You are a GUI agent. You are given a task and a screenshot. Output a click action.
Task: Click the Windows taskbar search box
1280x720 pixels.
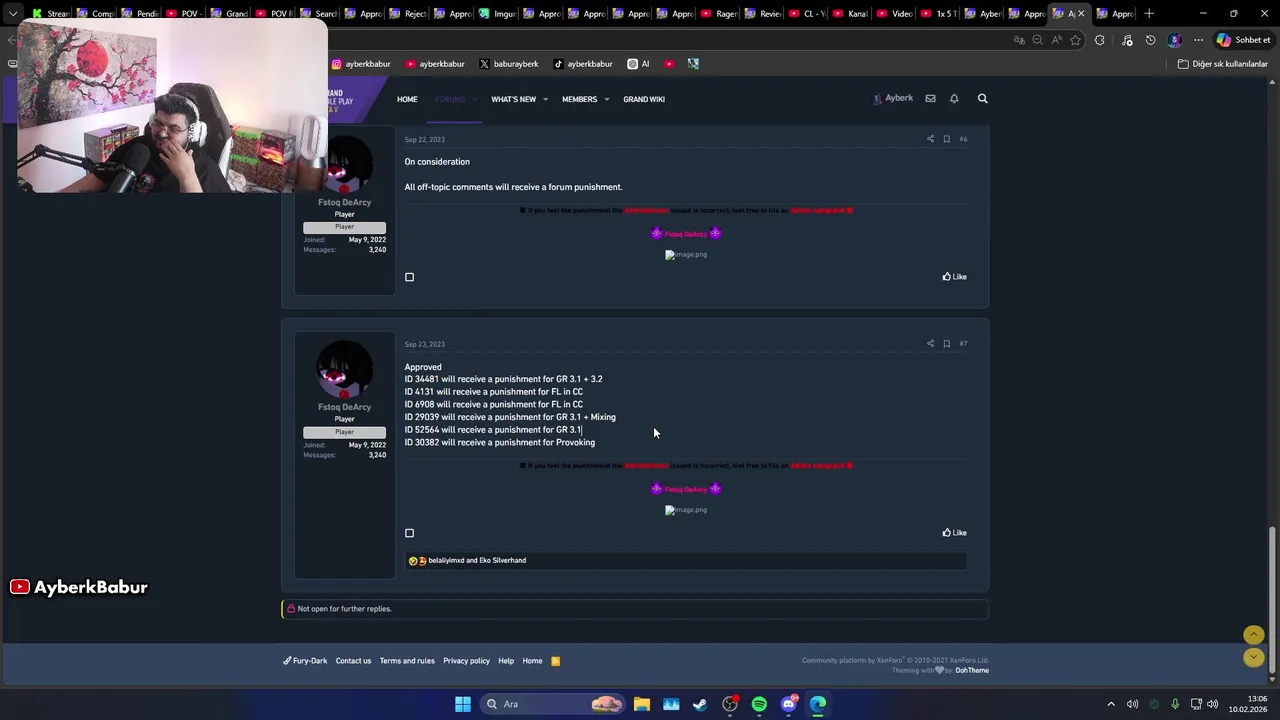(552, 704)
